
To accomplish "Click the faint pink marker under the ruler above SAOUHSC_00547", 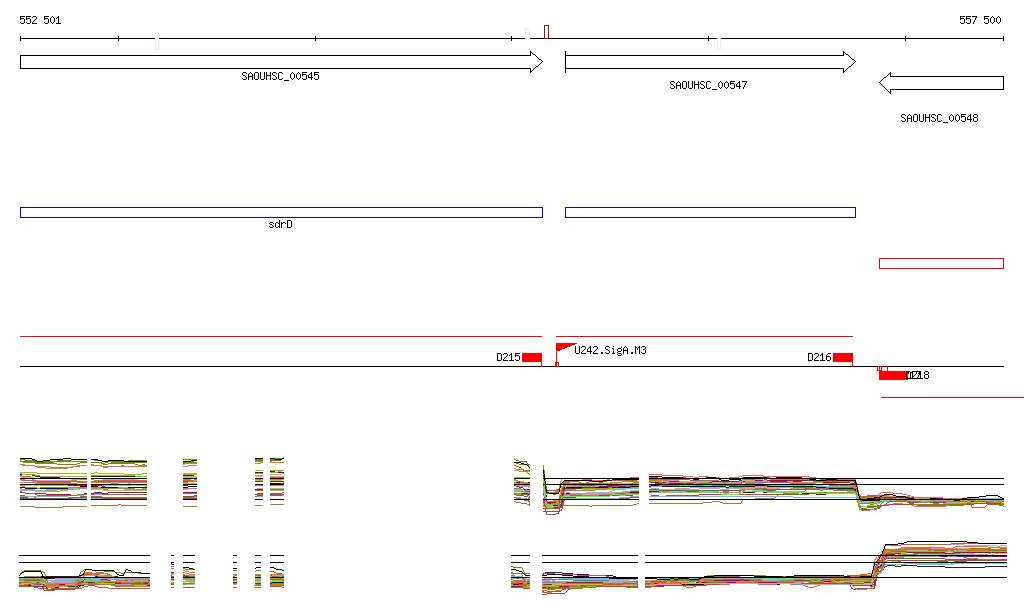I will click(718, 44).
